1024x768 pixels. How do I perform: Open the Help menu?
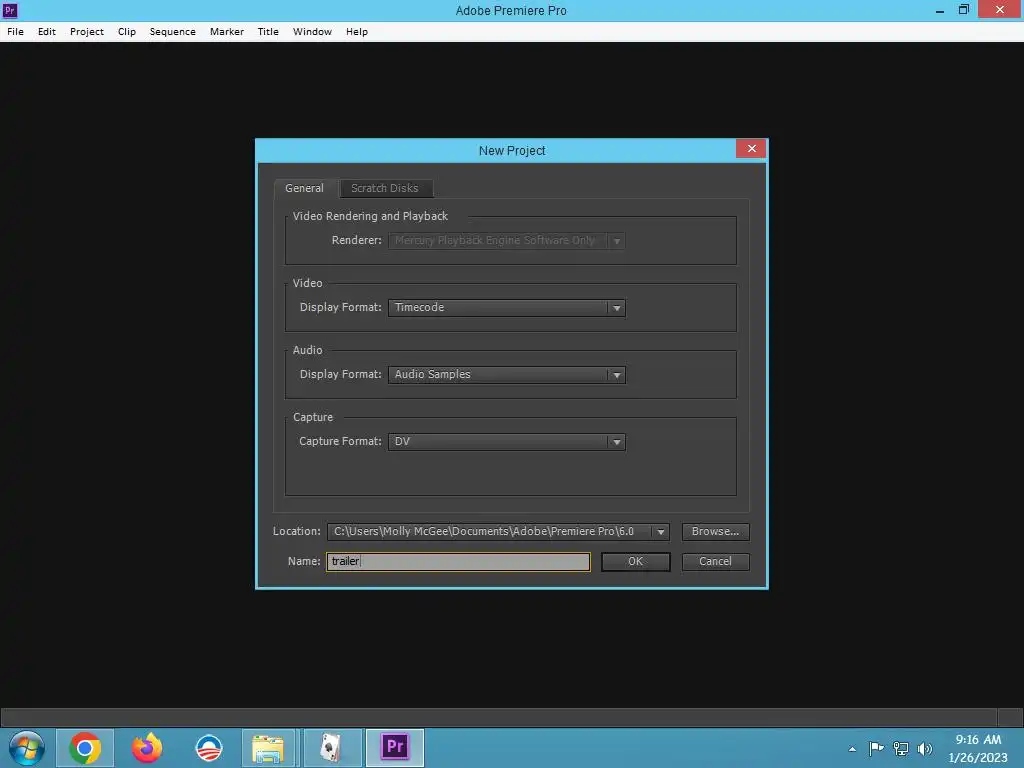(x=357, y=31)
